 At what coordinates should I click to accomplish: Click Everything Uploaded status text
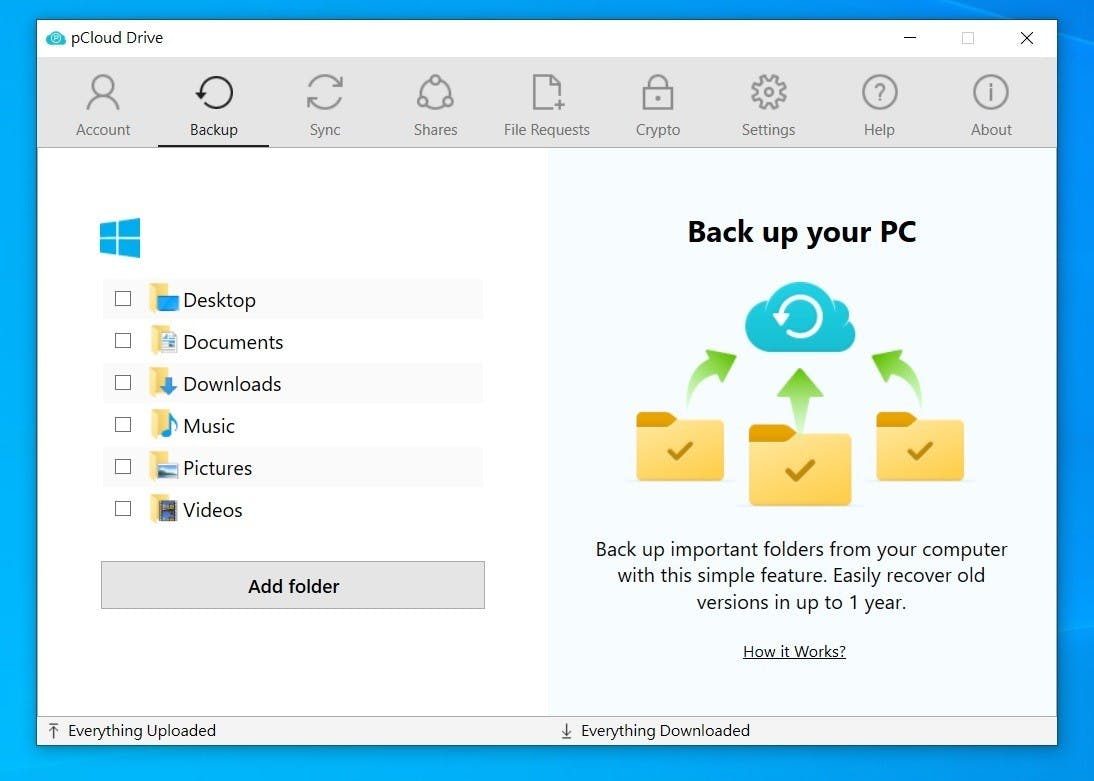(x=142, y=731)
